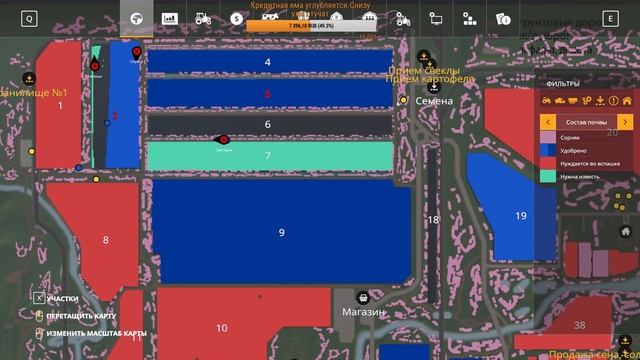Select the shop basket icon above 'Магазин'

point(363,298)
